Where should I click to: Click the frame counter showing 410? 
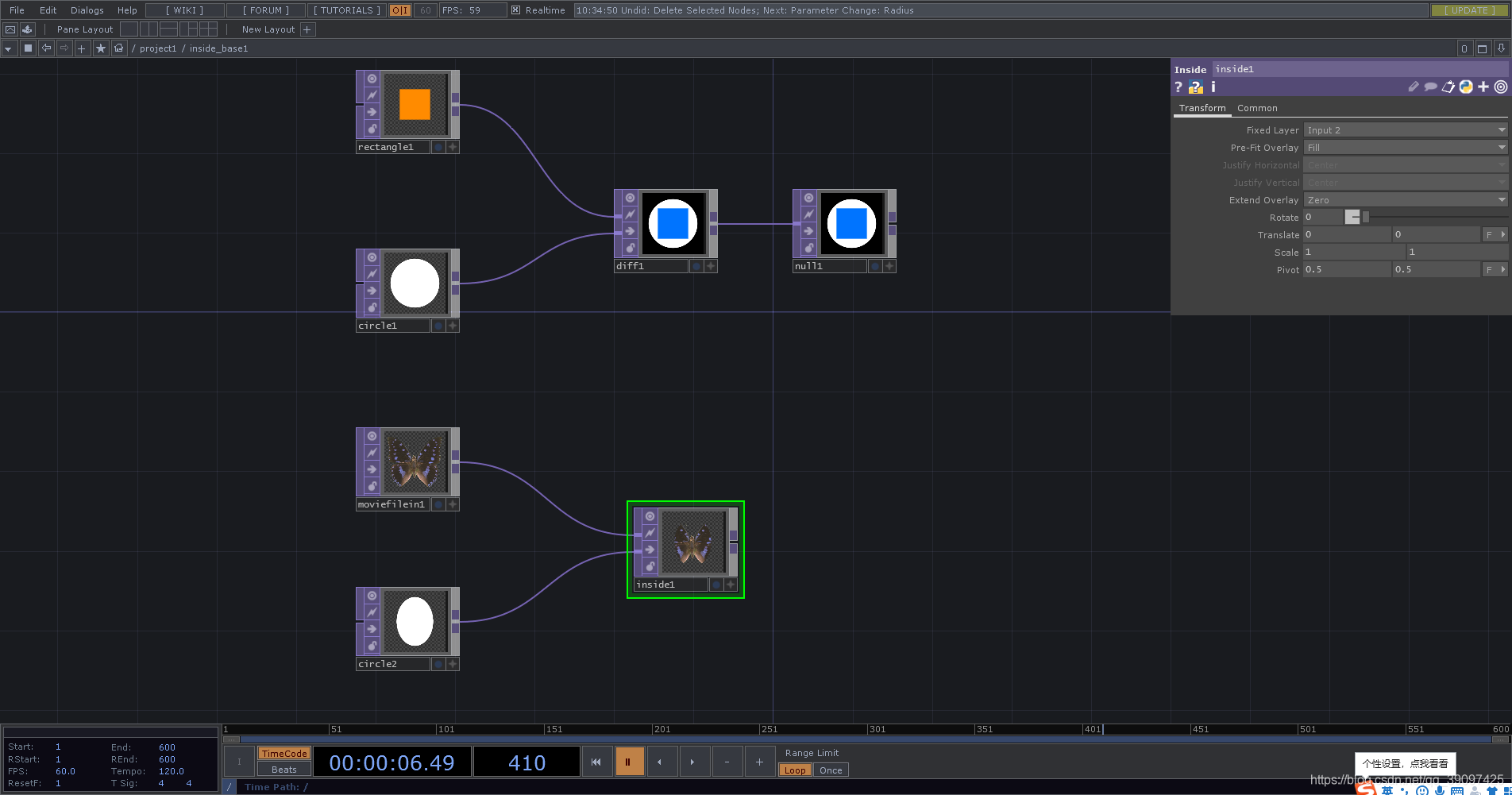pyautogui.click(x=526, y=762)
